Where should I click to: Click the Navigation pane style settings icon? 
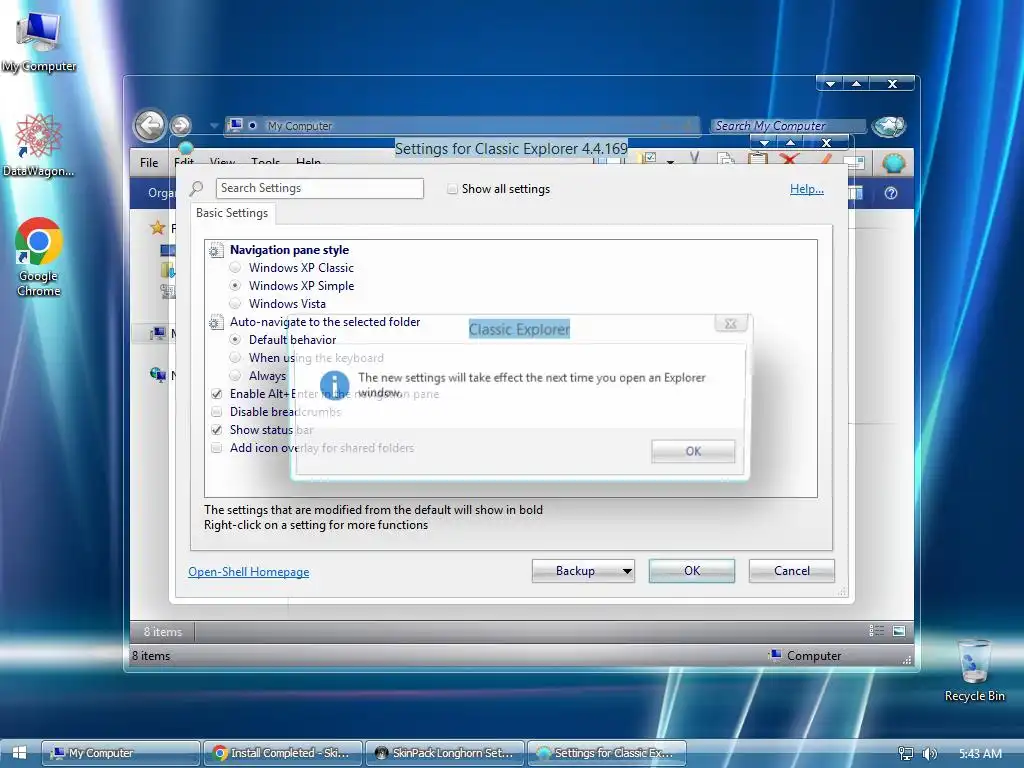[216, 249]
